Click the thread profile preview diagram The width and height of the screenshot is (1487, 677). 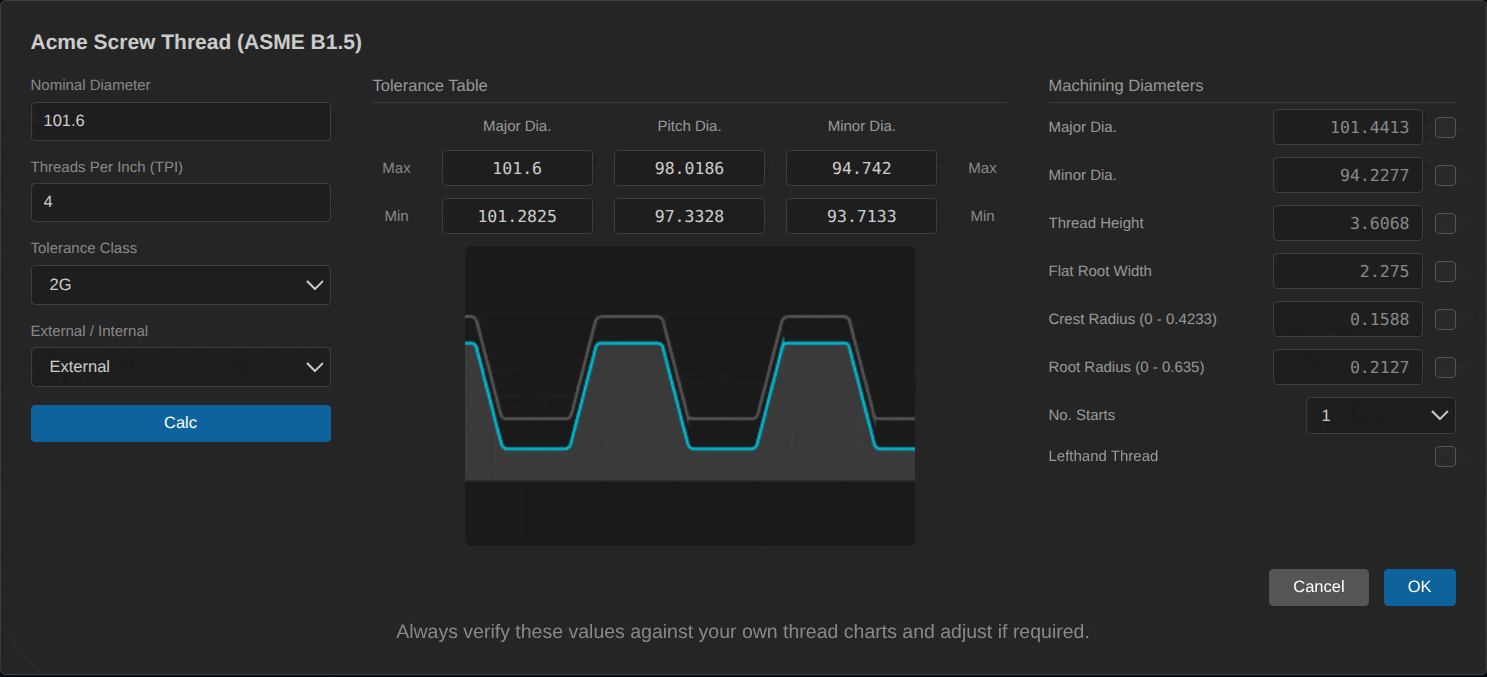pos(690,396)
